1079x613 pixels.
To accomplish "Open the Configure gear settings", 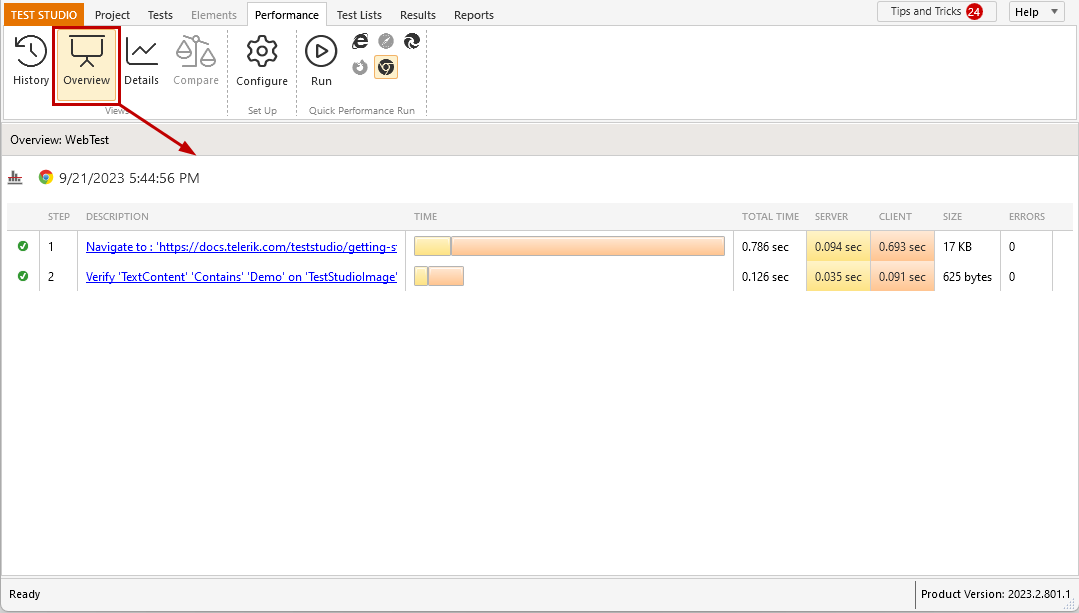I will click(x=261, y=61).
